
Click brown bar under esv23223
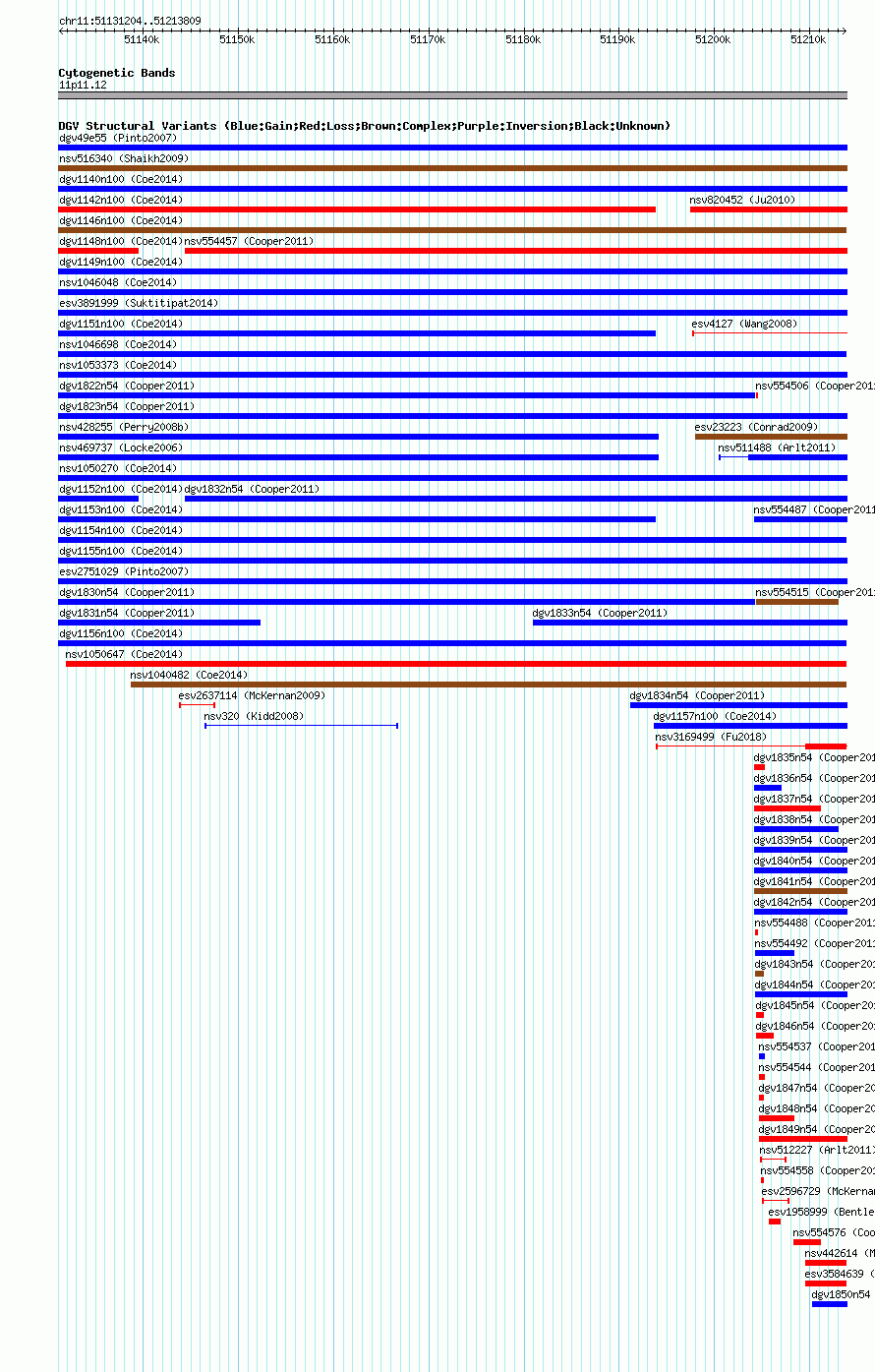click(771, 437)
